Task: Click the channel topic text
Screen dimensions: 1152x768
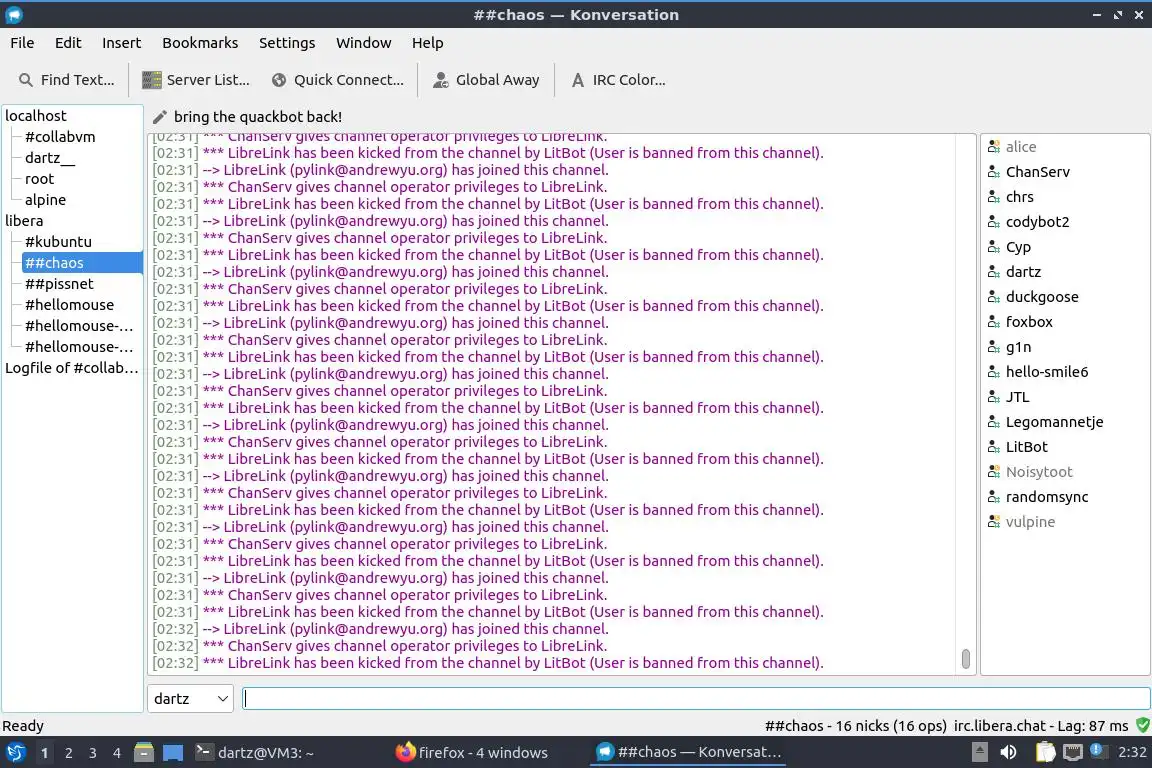Action: [x=258, y=117]
